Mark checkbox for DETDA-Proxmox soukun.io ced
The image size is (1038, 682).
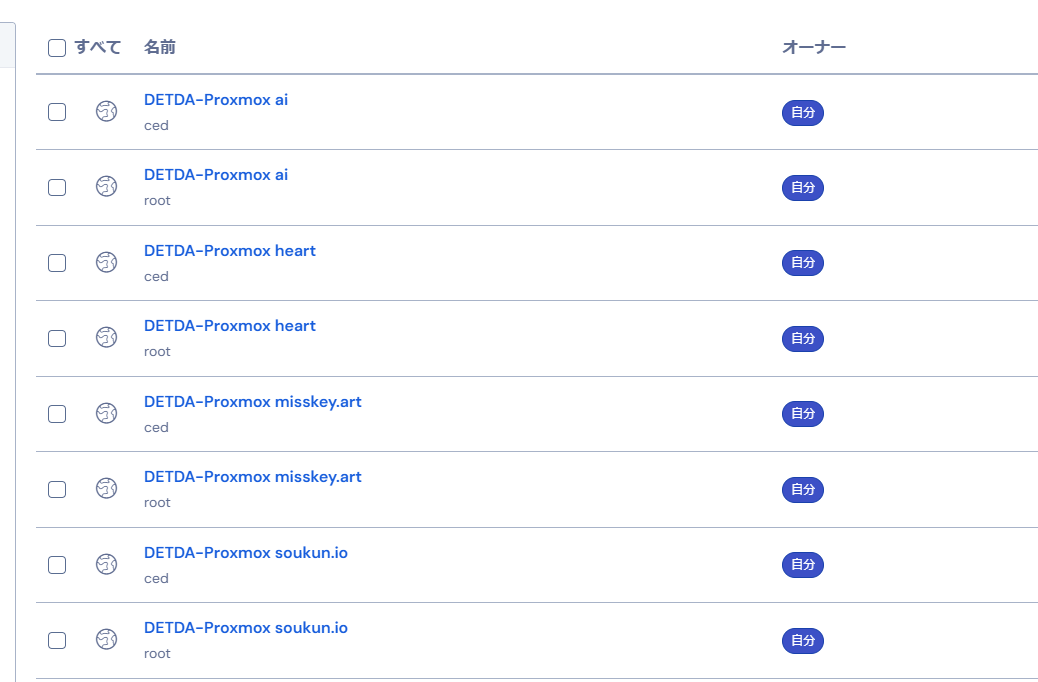point(57,564)
